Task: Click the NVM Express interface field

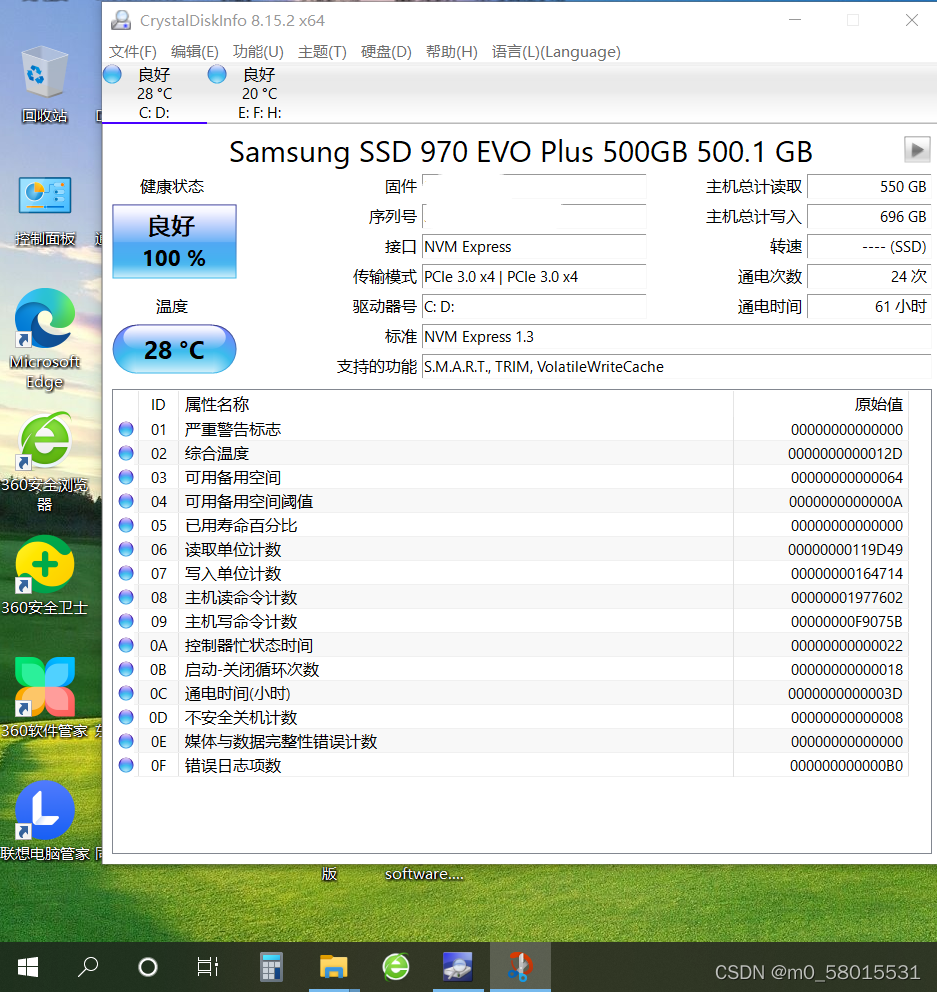Action: point(534,247)
